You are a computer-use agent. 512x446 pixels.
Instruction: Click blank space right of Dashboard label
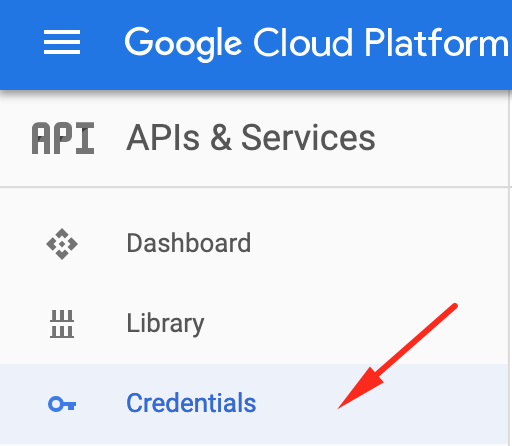point(367,243)
